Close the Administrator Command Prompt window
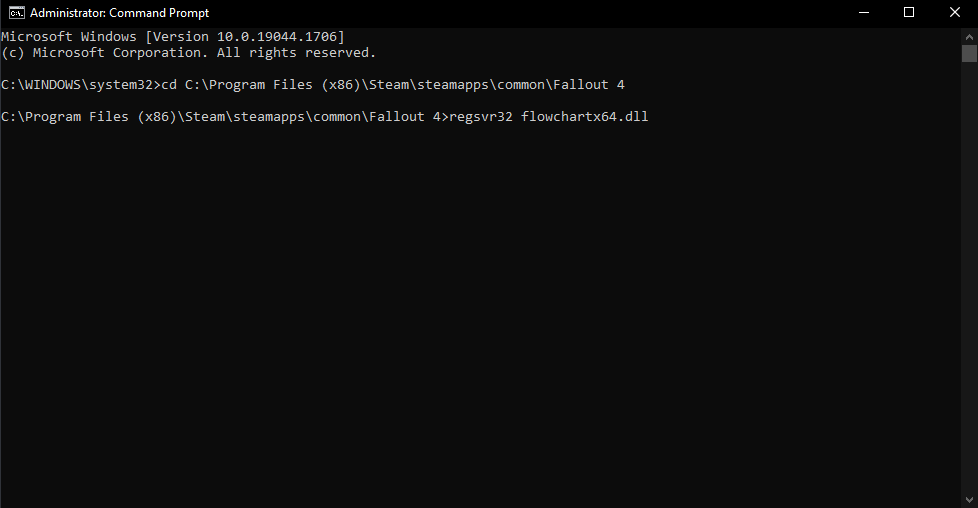Viewport: 978px width, 508px height. [x=955, y=13]
